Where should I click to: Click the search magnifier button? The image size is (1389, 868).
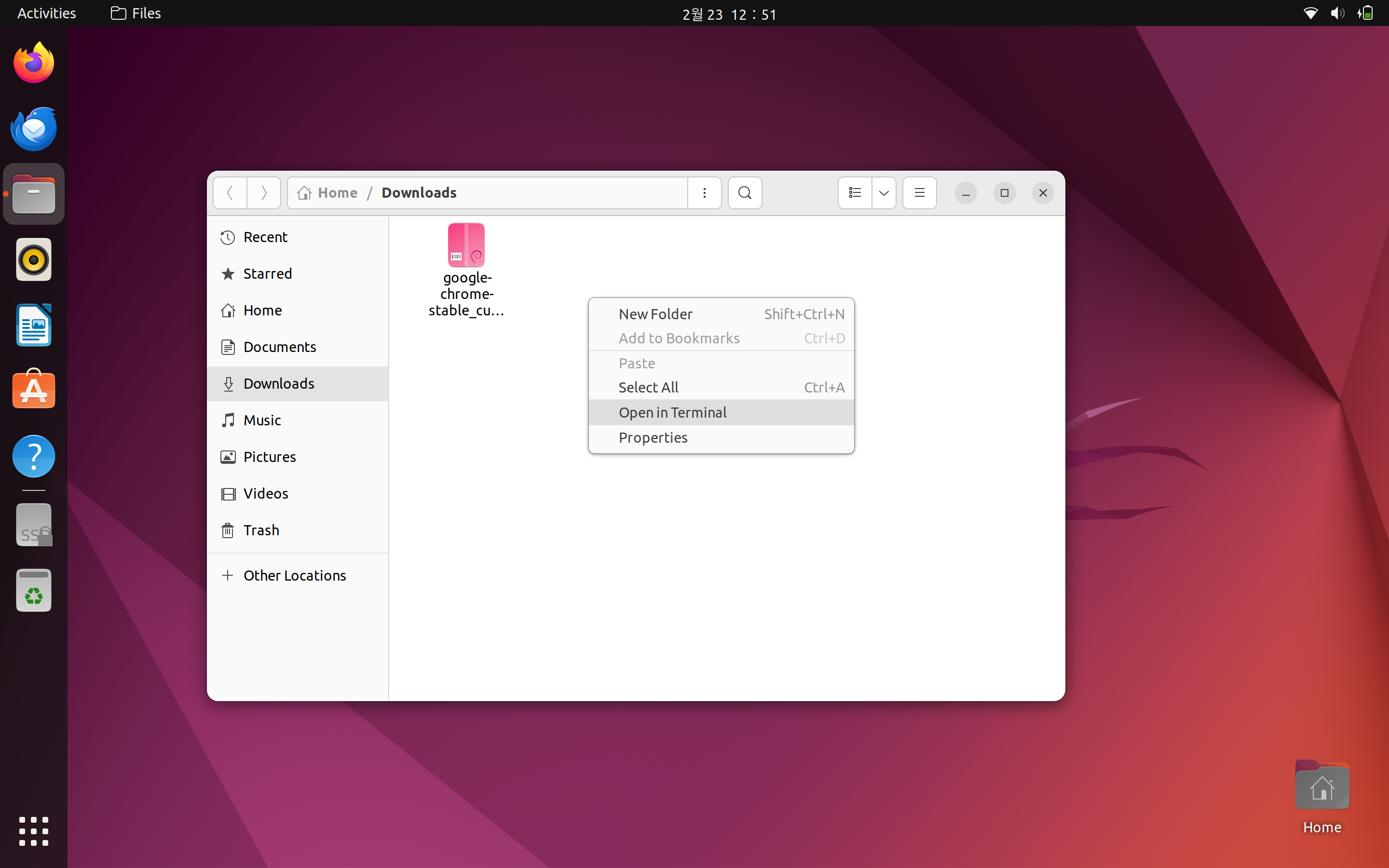[x=745, y=193]
